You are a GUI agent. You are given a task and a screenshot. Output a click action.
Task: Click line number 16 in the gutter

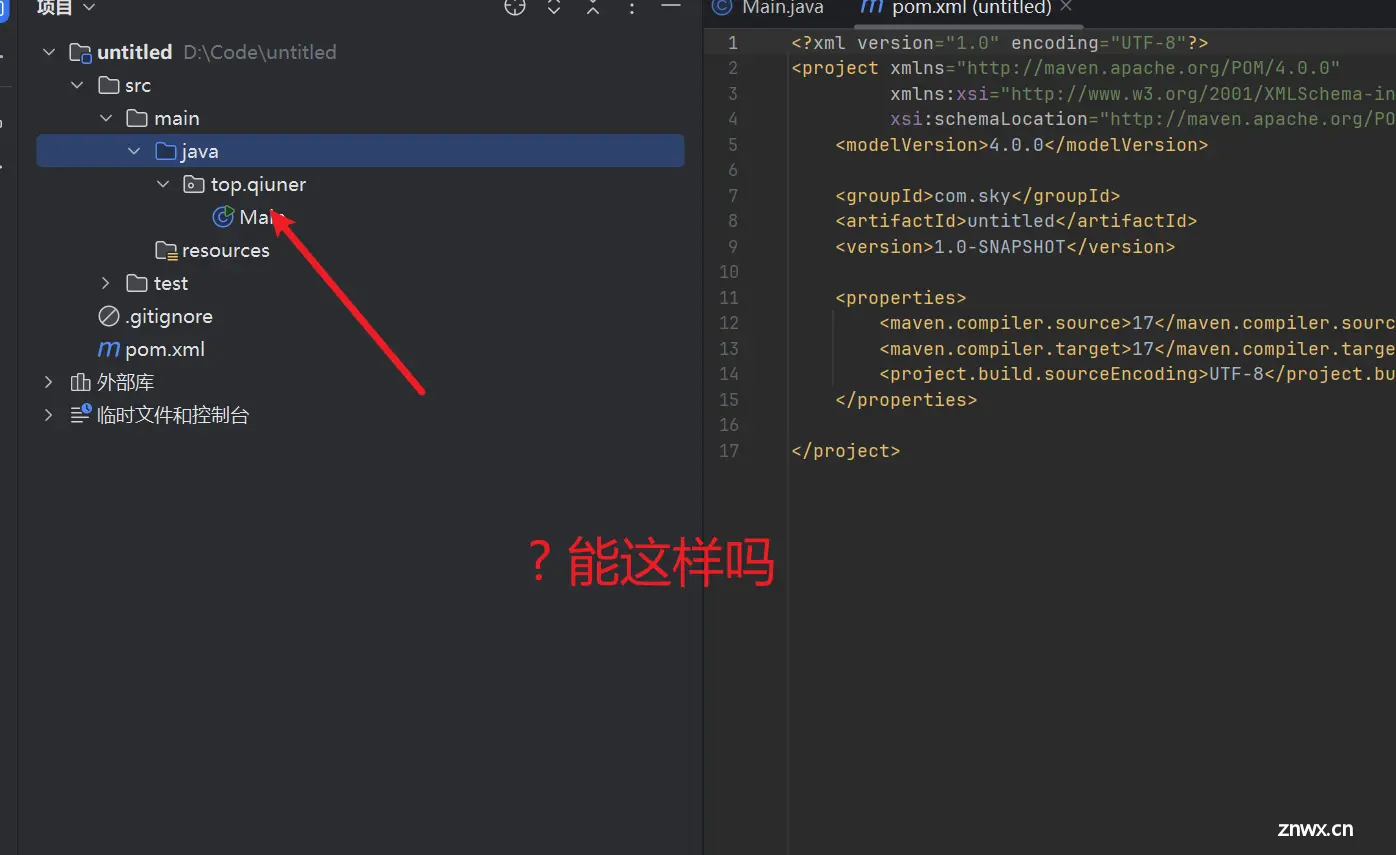[x=729, y=424]
